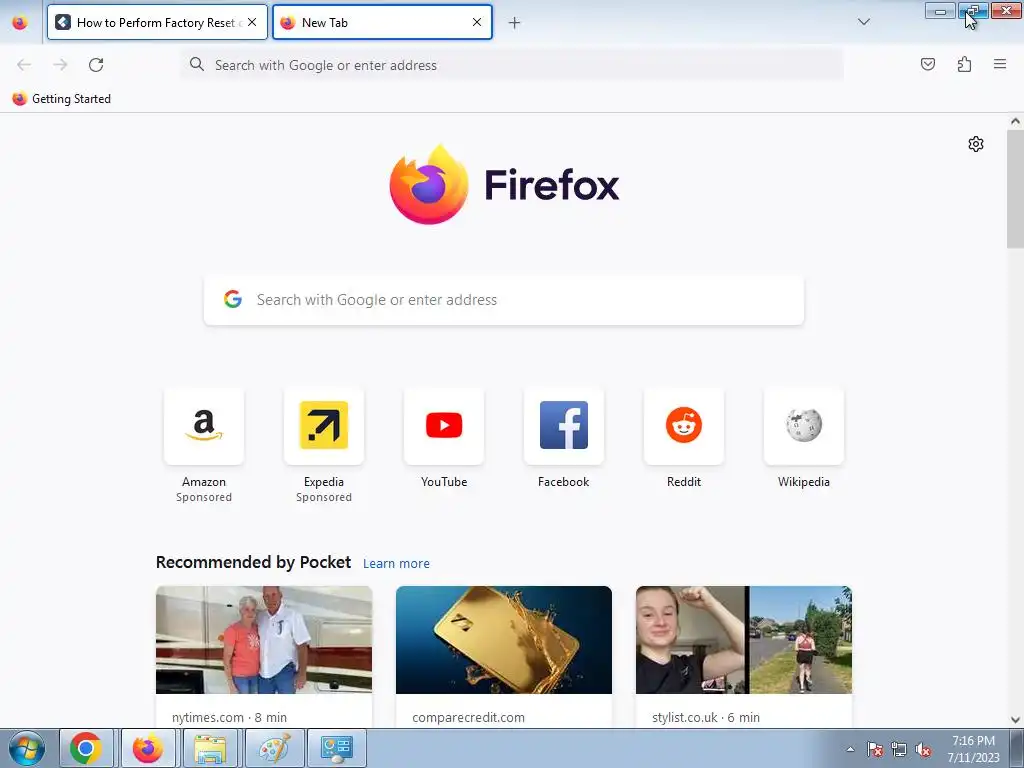This screenshot has height=768, width=1024.
Task: Open the Windows Start button
Action: click(27, 748)
